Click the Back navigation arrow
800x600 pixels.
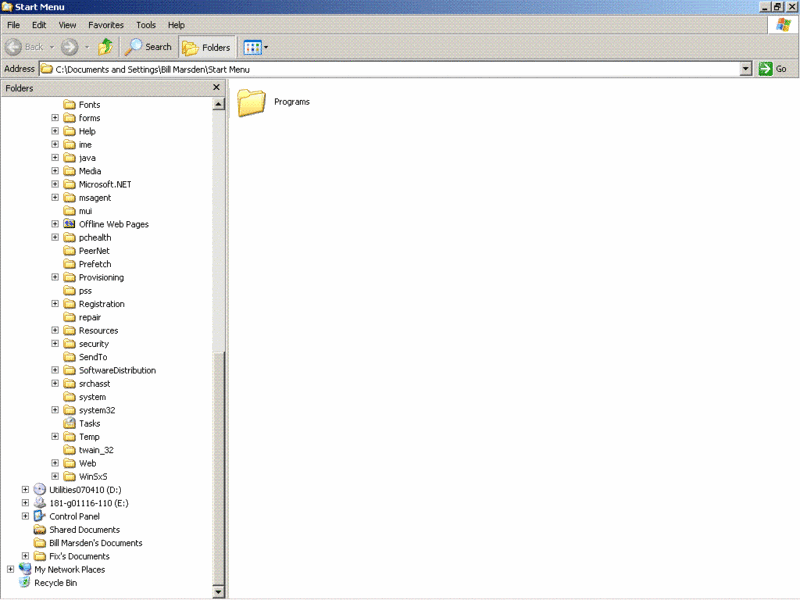[27, 47]
